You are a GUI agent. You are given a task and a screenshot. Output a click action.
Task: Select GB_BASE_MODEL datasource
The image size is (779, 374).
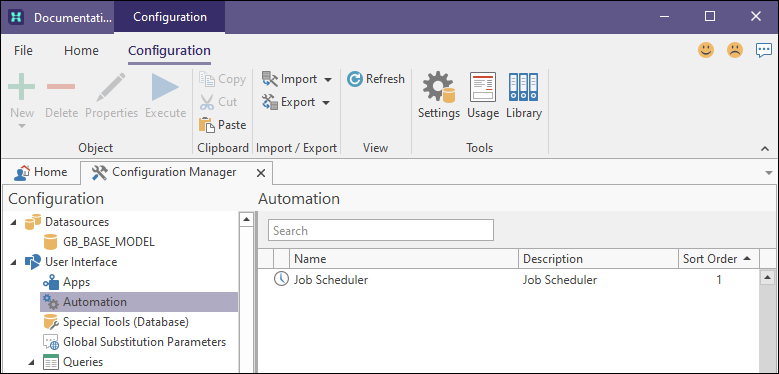(x=109, y=242)
